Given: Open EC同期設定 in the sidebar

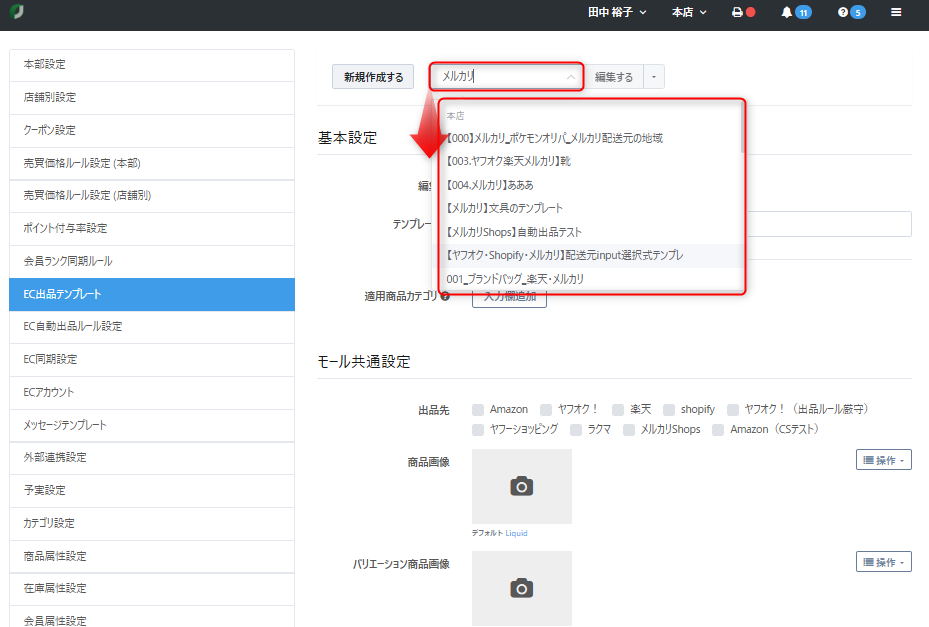Looking at the screenshot, I should coord(152,360).
